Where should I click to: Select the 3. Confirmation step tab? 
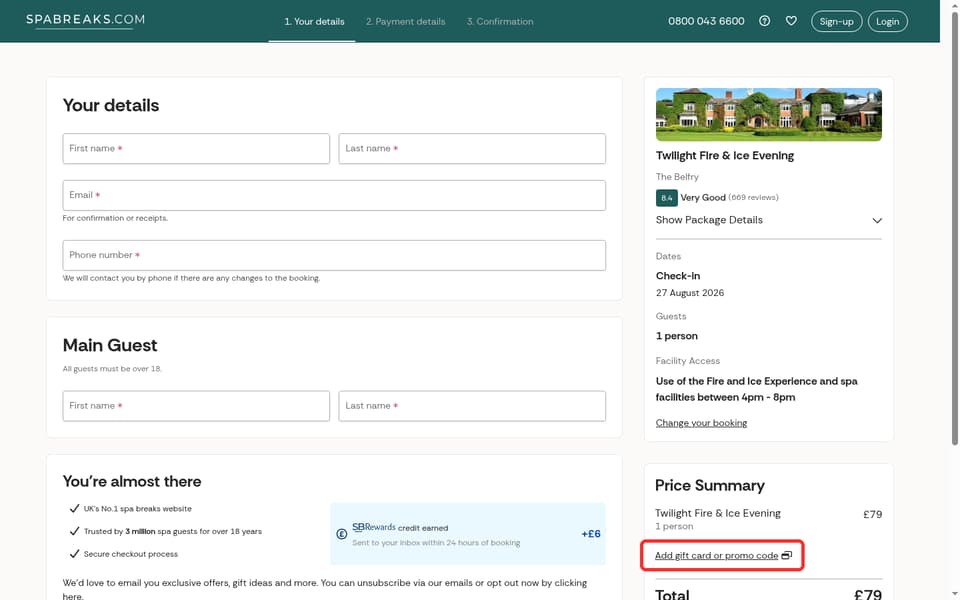point(500,21)
